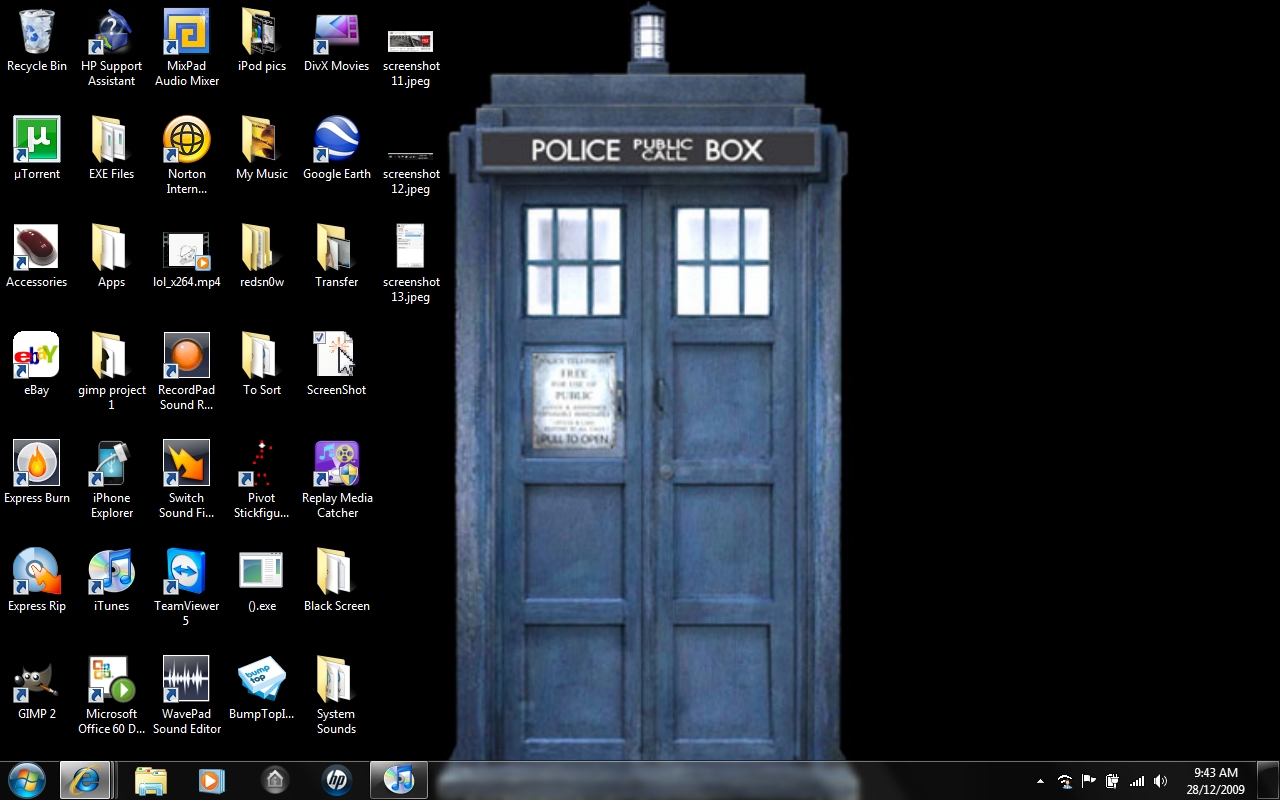
Task: Select the WavePad Sound Editor shortcut
Action: 186,680
